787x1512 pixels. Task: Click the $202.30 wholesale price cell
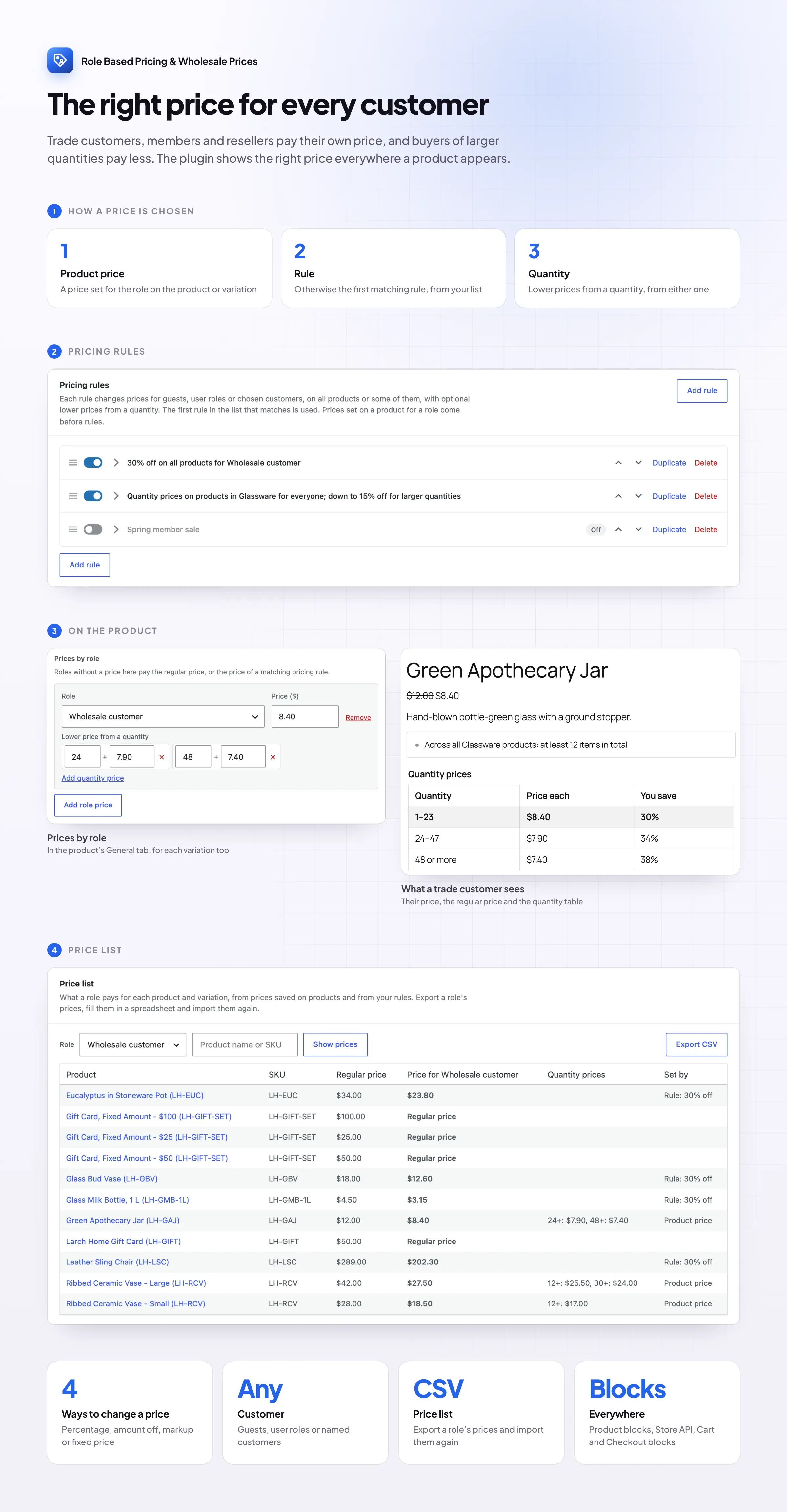click(x=423, y=1262)
